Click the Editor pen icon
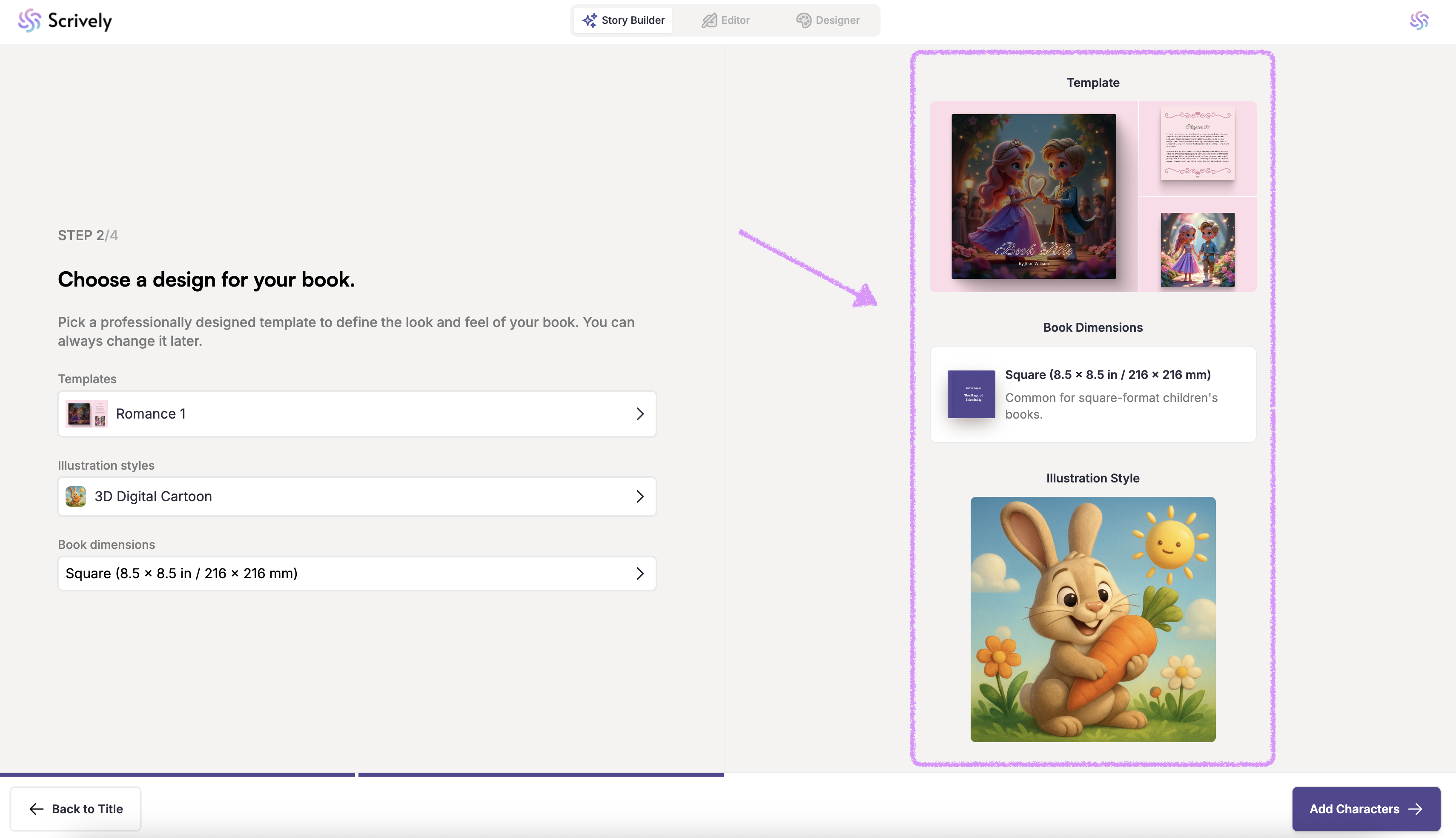The height and width of the screenshot is (838, 1456). [x=709, y=20]
